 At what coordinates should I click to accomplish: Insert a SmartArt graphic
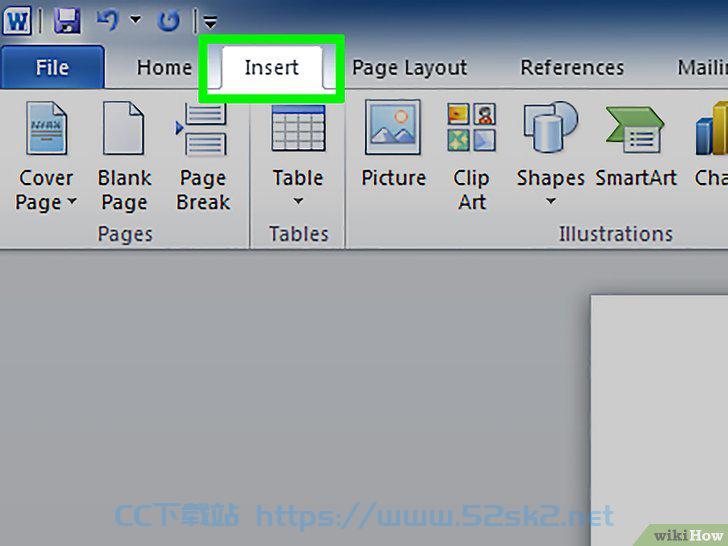(636, 146)
